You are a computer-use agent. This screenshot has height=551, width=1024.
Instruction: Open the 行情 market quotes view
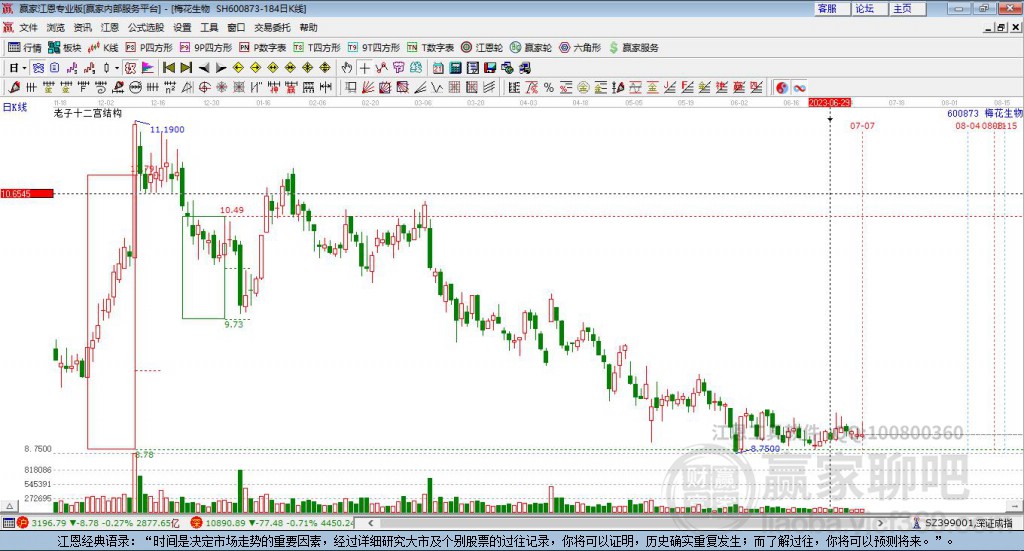25,47
